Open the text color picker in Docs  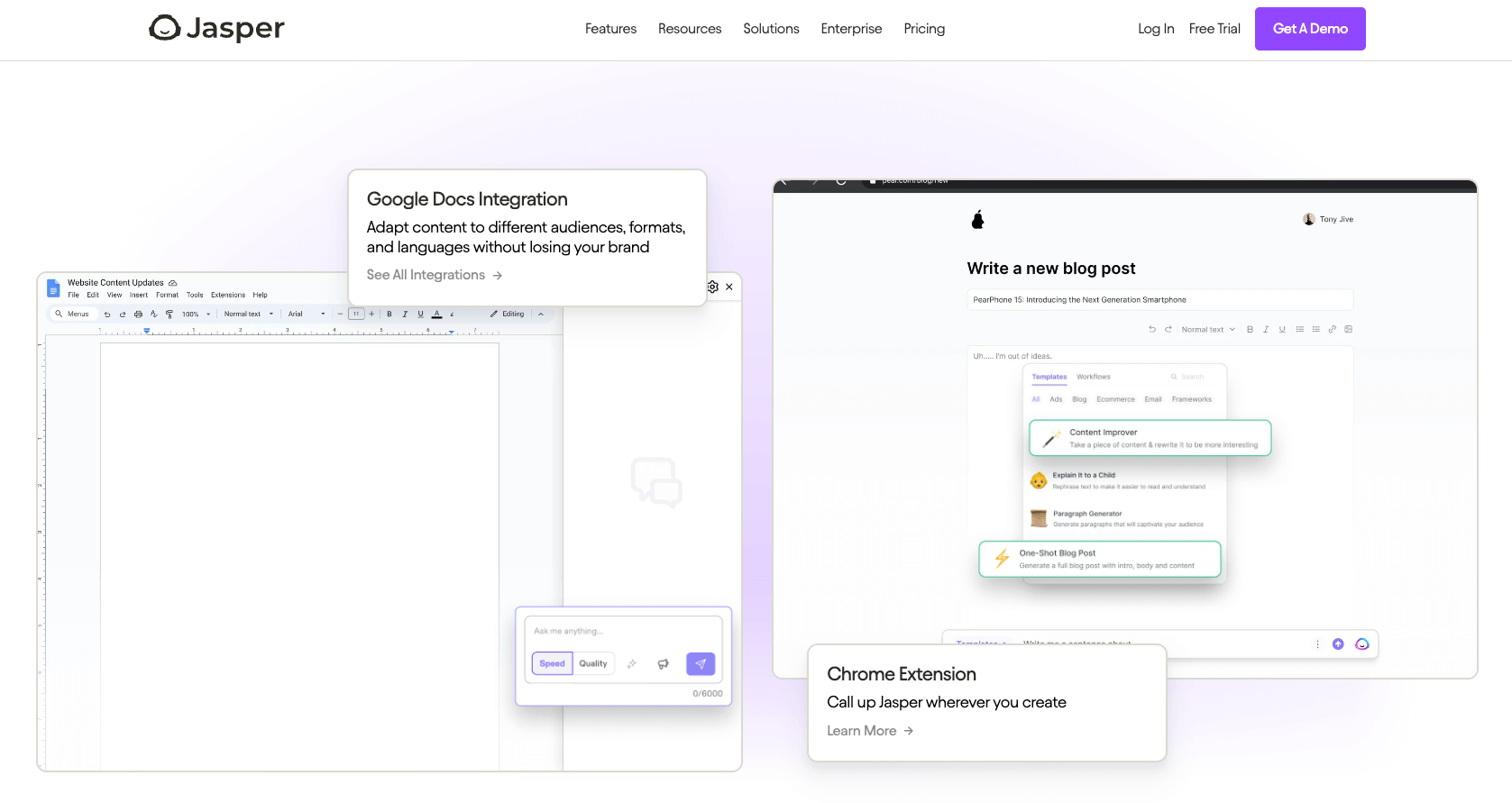click(x=436, y=315)
